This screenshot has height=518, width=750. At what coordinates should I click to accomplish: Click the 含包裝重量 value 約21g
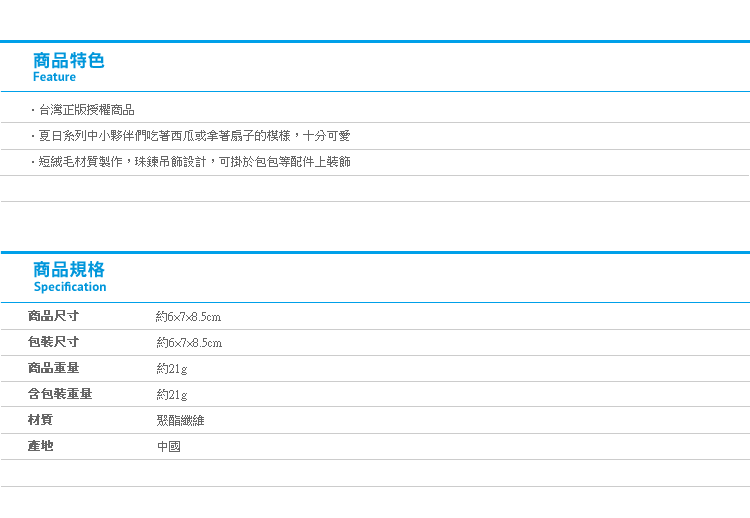coord(172,395)
